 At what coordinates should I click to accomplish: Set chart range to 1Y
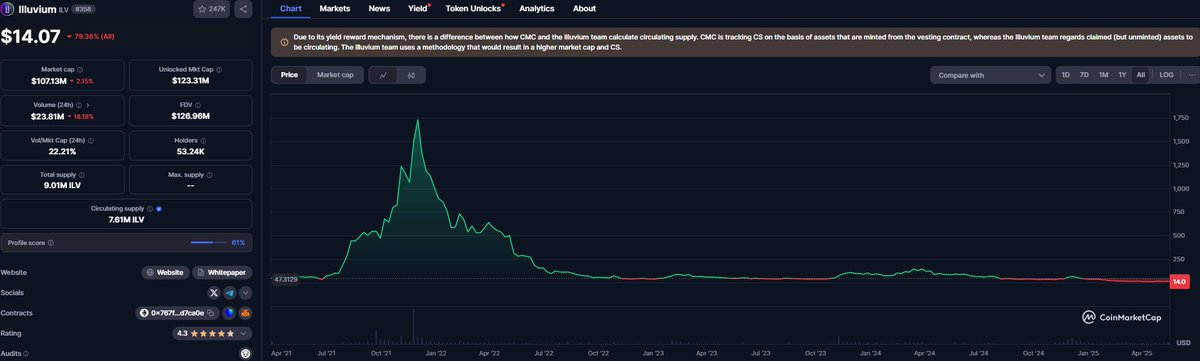coord(1122,75)
